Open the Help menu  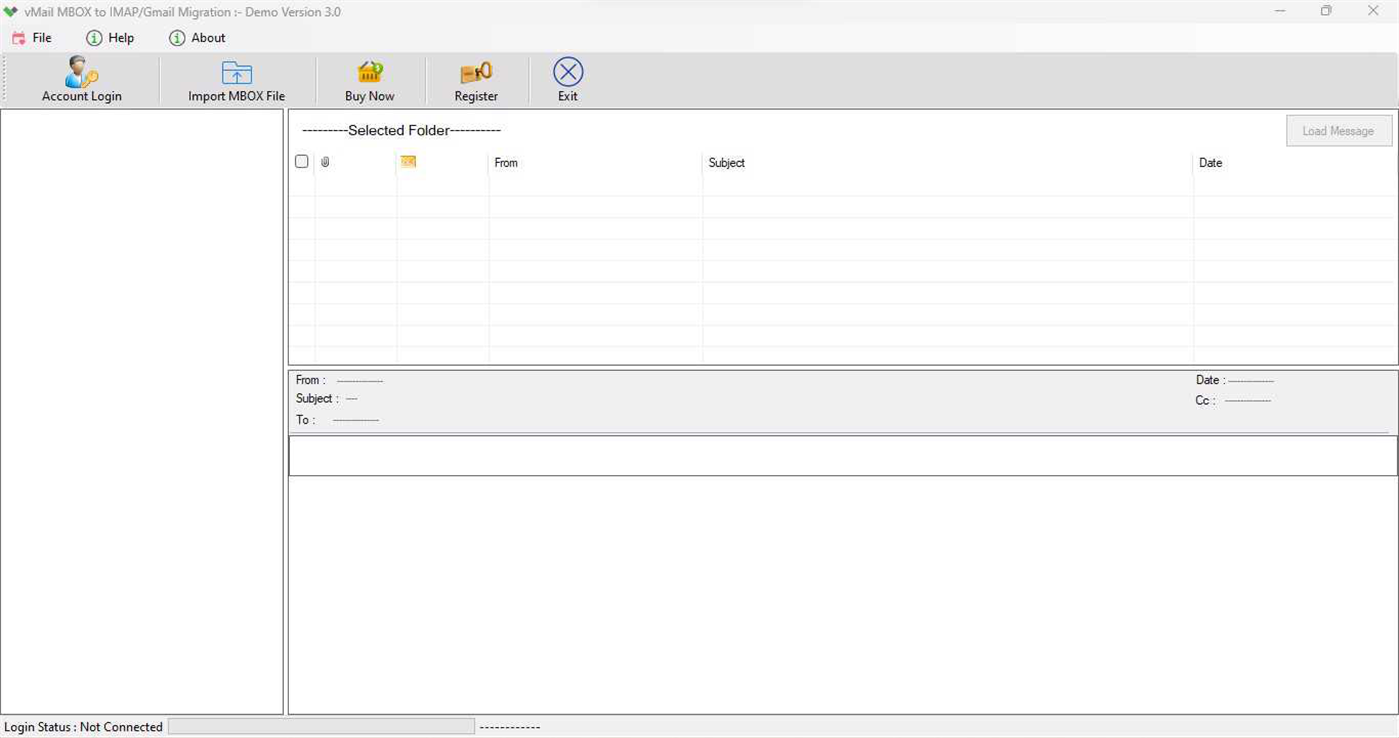coord(120,37)
